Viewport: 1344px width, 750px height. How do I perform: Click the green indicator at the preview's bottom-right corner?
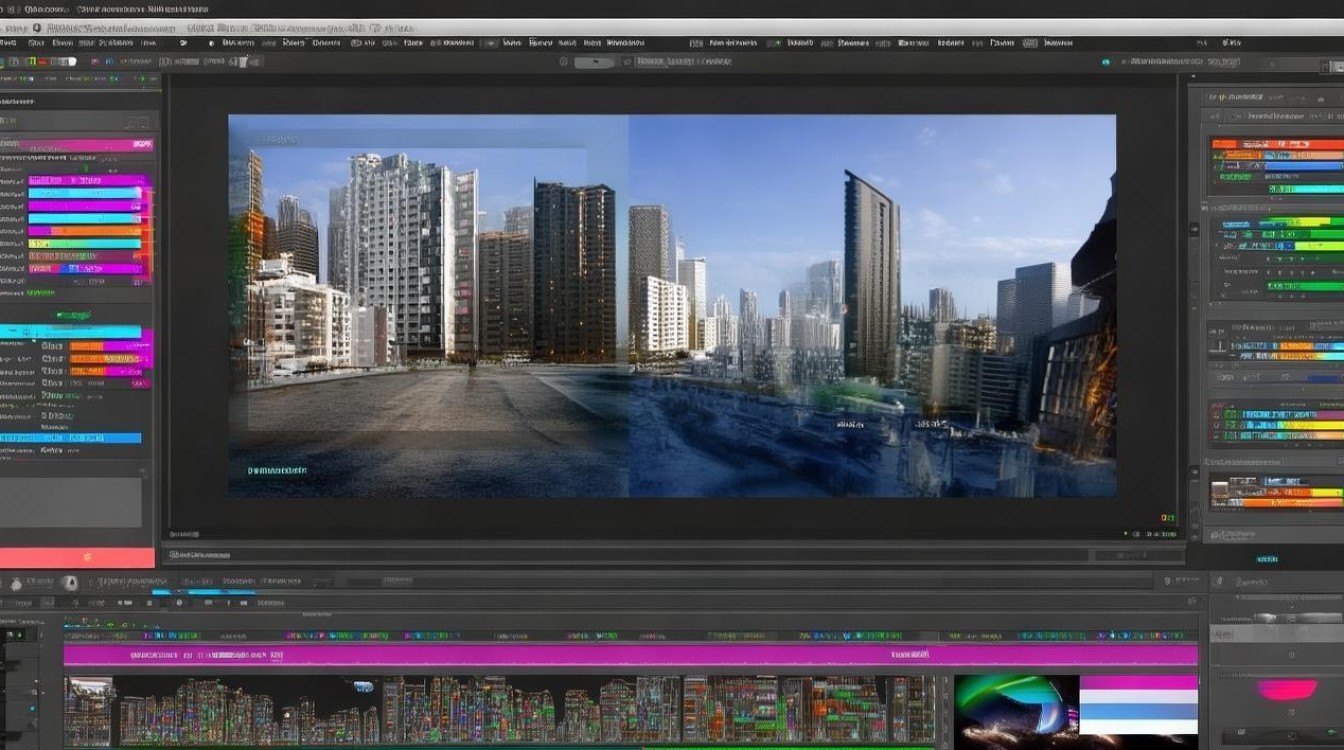coord(1166,518)
